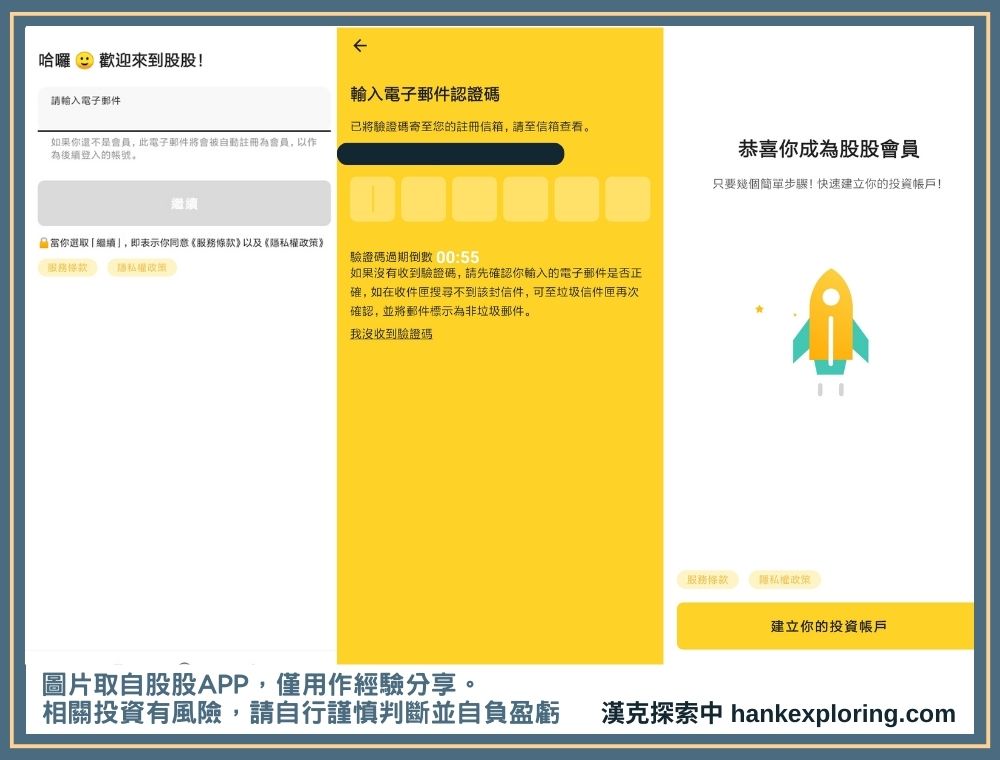Screen dimensions: 1000x760
Task: Click the redacted email bar
Action: 450,154
